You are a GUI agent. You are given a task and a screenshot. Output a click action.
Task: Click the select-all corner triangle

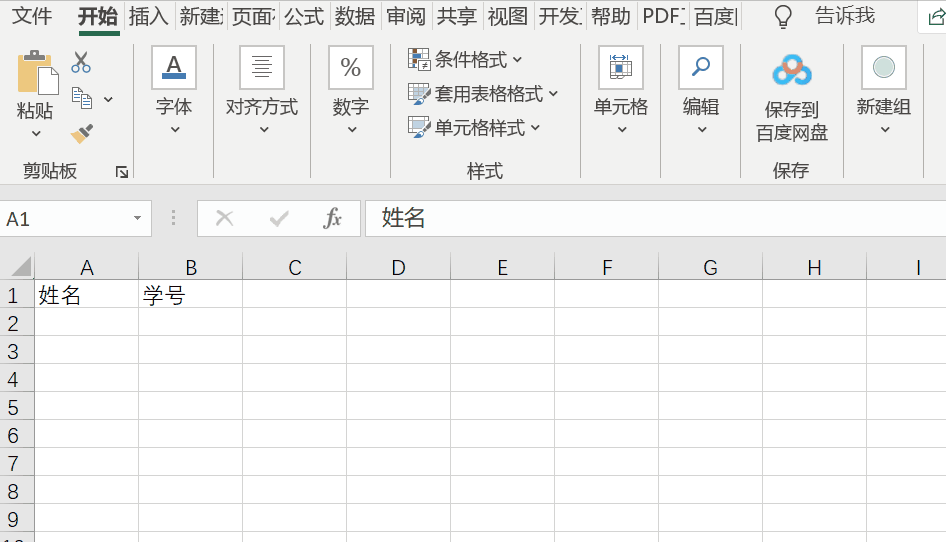coord(21,266)
